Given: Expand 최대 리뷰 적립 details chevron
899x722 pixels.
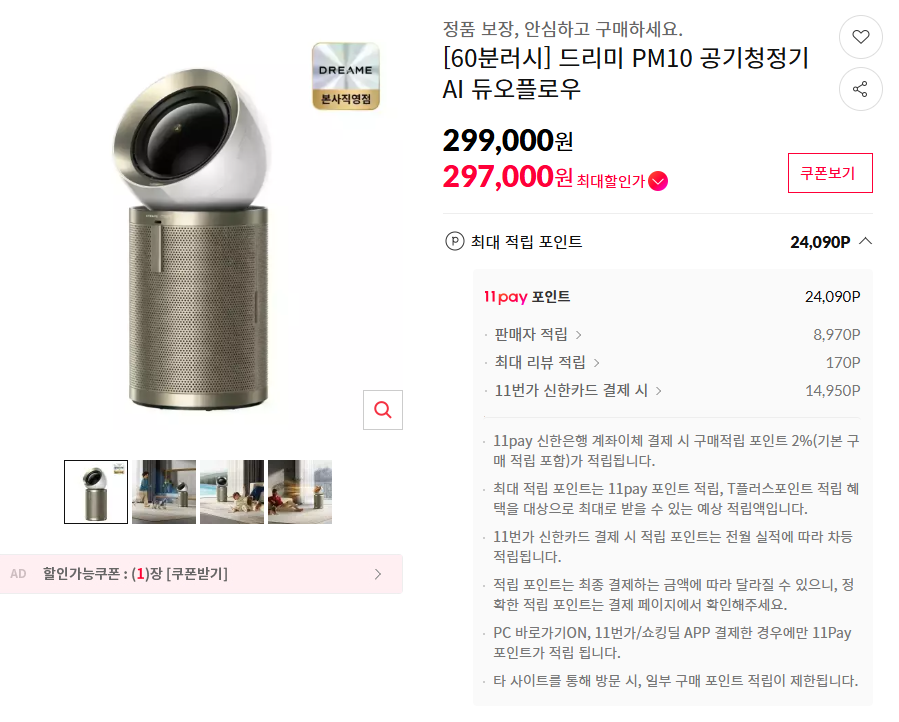Looking at the screenshot, I should coord(597,363).
